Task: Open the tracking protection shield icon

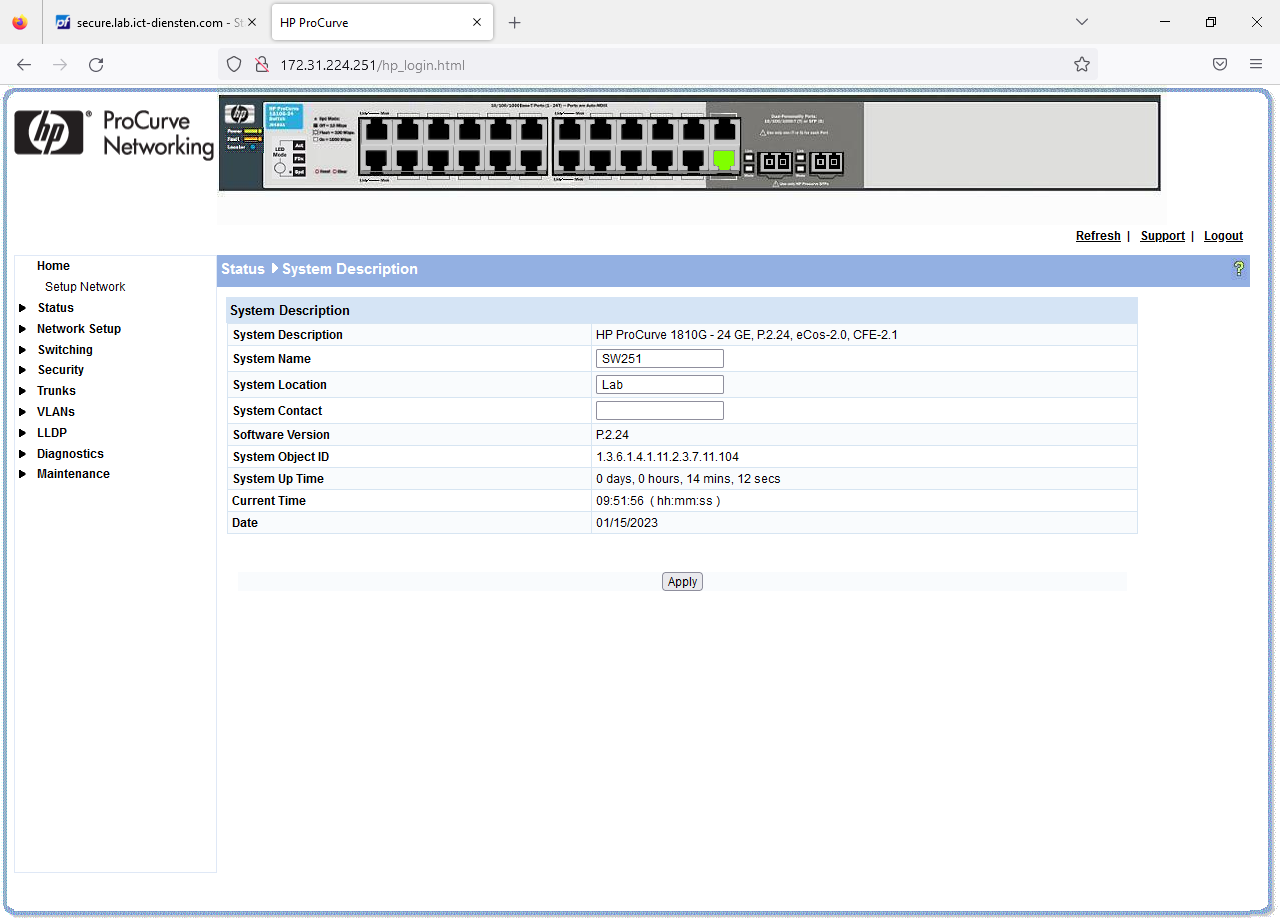Action: [234, 65]
